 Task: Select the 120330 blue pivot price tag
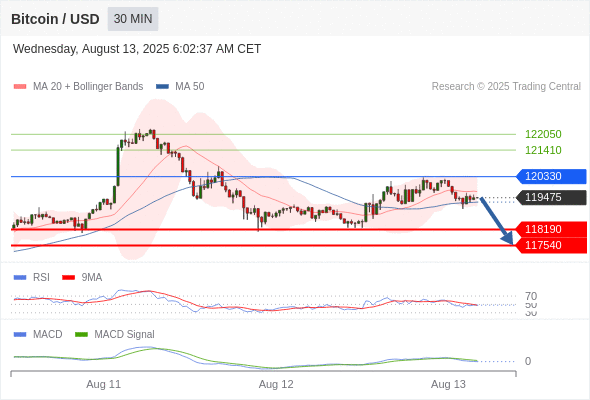coord(551,176)
